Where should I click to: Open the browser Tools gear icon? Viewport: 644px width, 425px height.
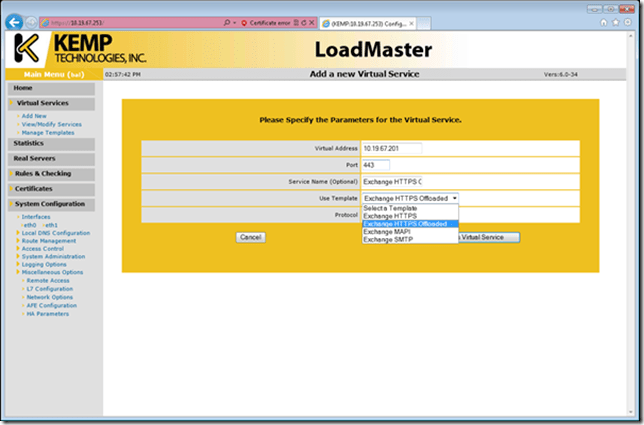[x=627, y=21]
